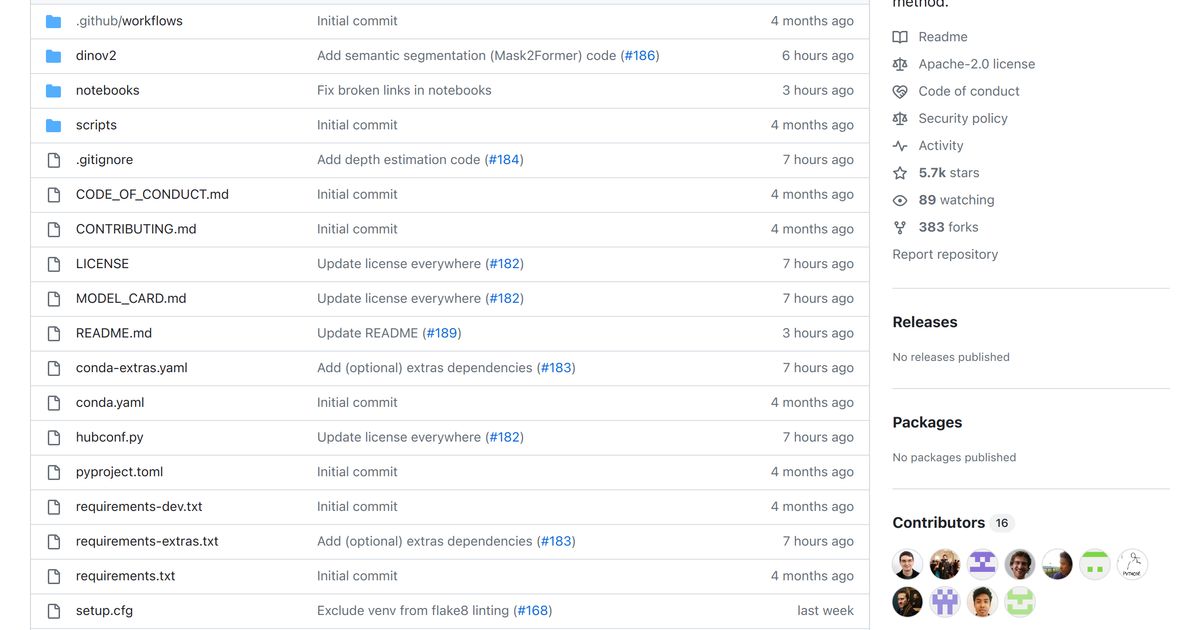The width and height of the screenshot is (1200, 630).
Task: Click the file icon next to README.md
Action: pos(53,333)
